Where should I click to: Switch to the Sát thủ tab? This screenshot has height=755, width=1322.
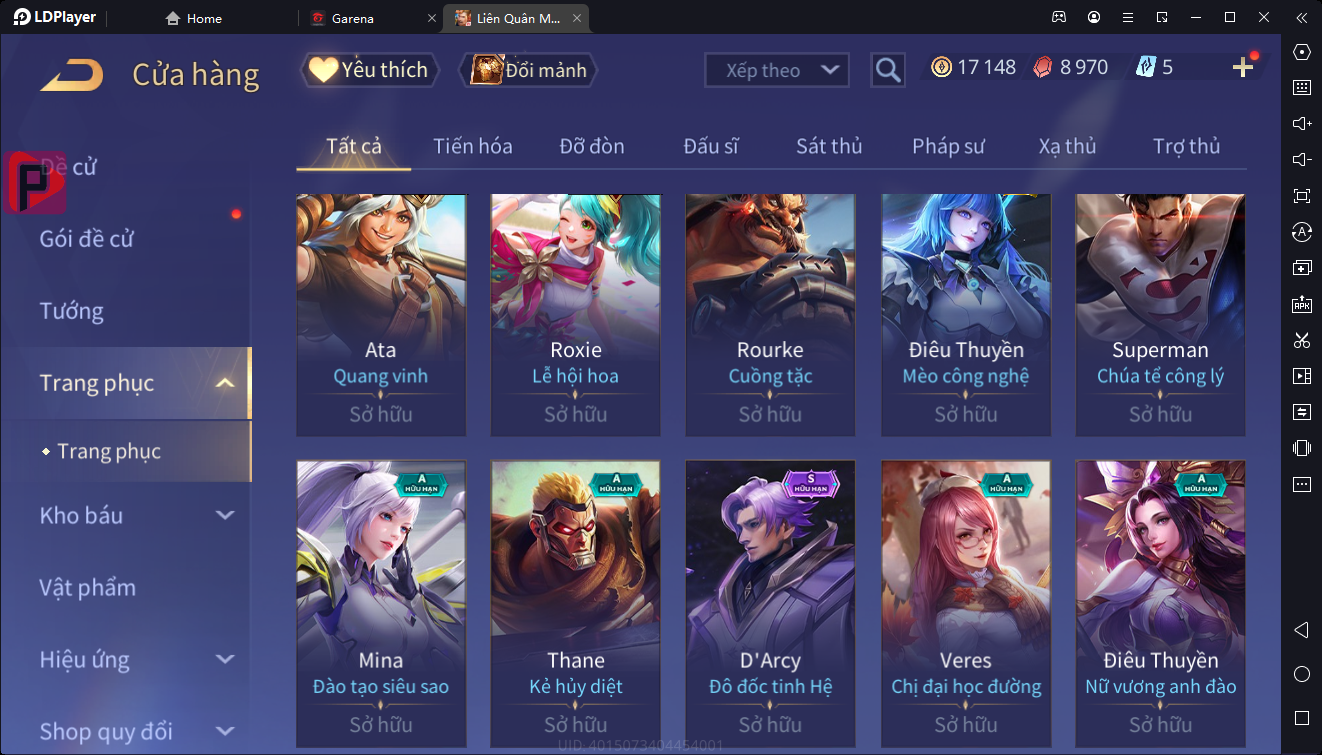[x=829, y=146]
